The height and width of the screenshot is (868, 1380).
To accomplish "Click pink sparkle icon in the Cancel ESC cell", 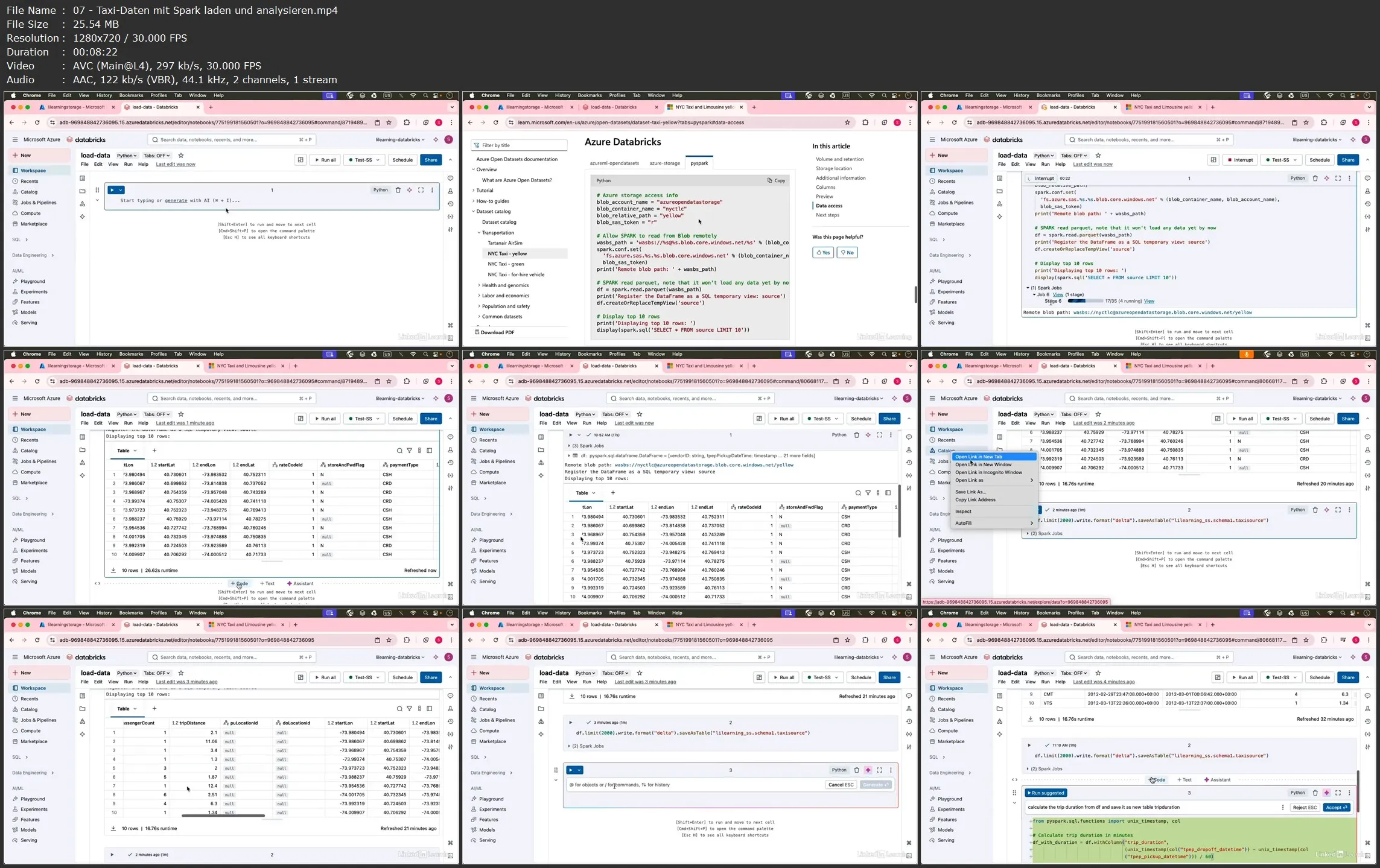I will coord(868,770).
